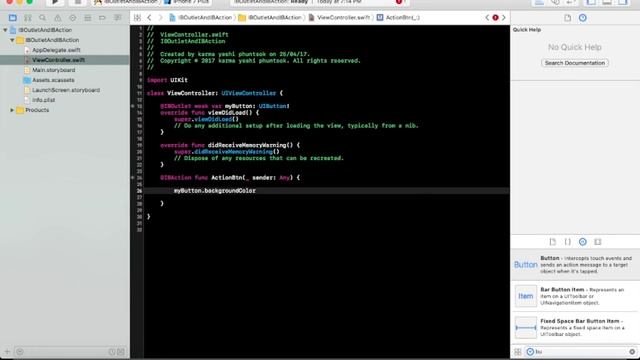Click the didReceiveMemoryWarning function line
Viewport: 640px width, 360px height.
230,145
